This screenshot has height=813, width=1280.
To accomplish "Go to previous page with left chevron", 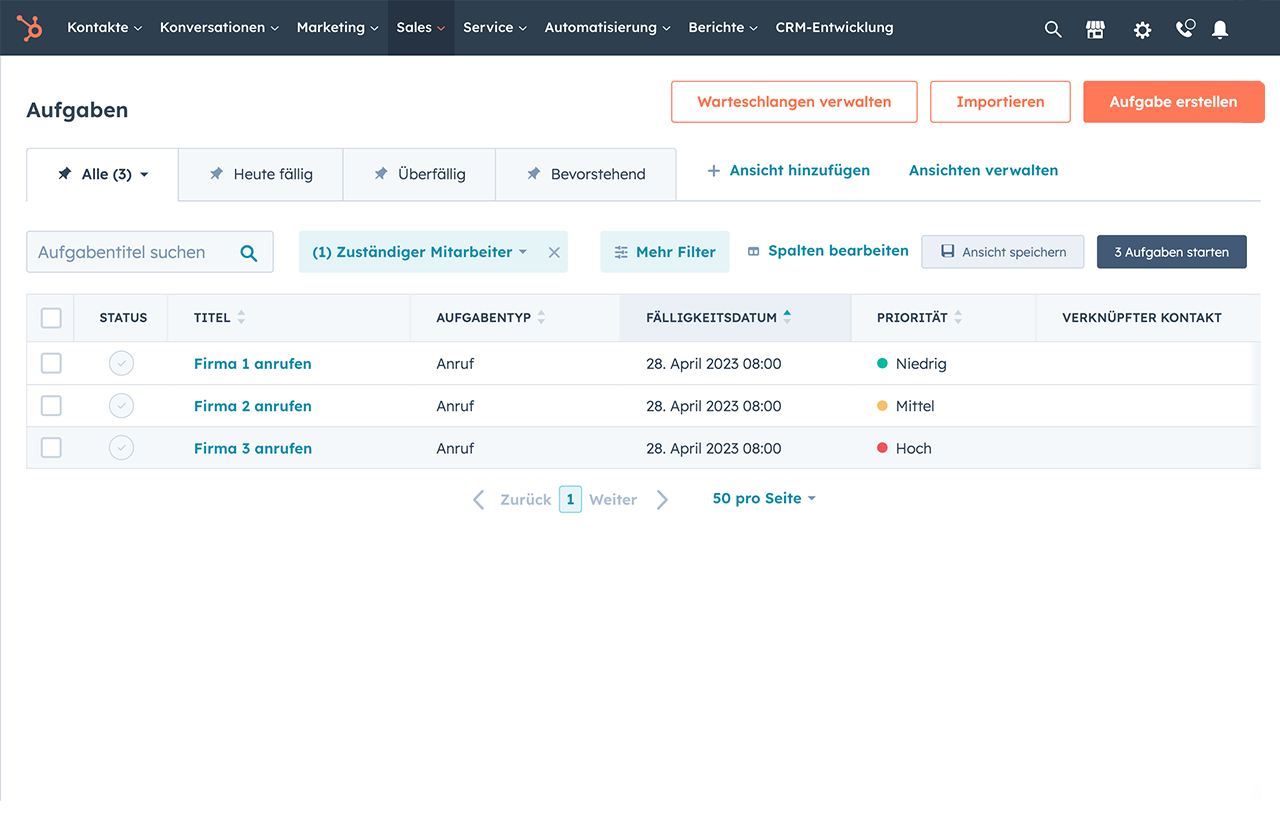I will pyautogui.click(x=479, y=499).
